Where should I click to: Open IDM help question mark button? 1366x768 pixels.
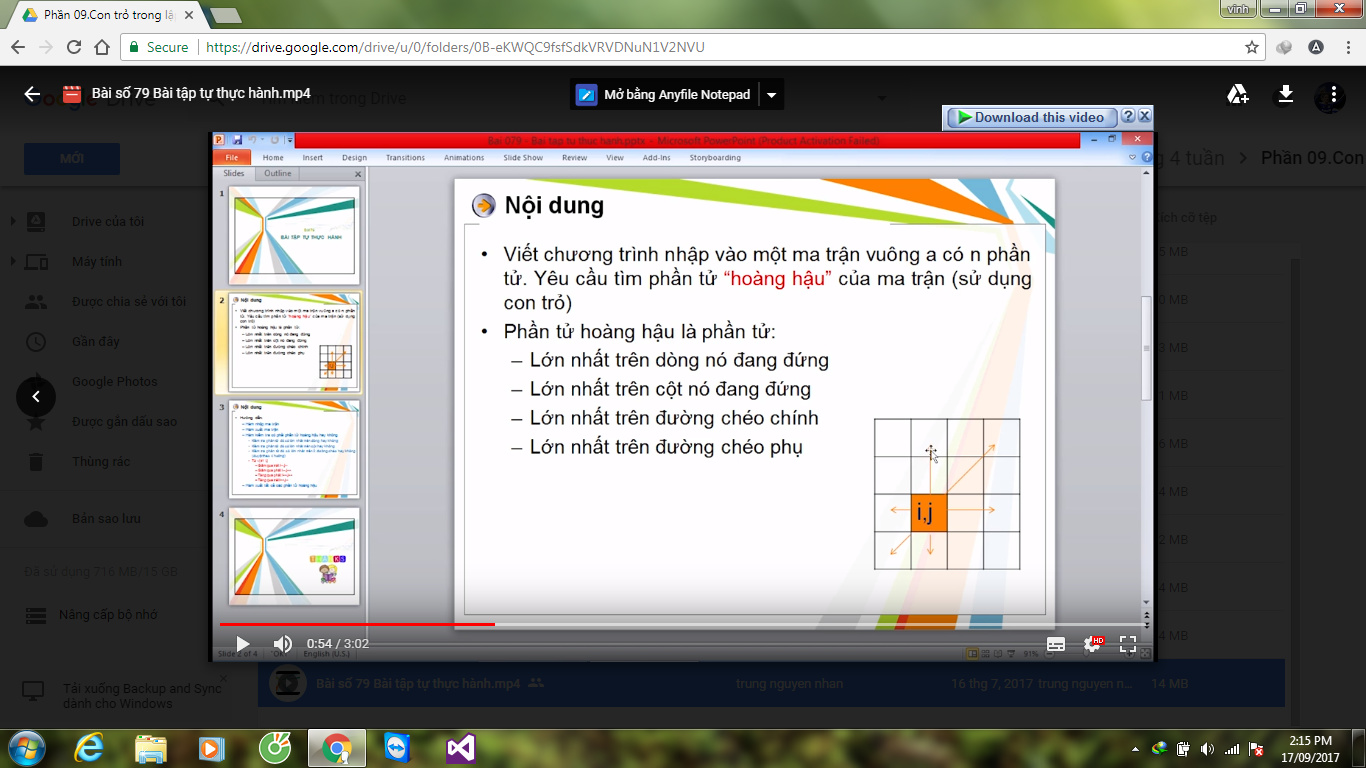(1128, 117)
